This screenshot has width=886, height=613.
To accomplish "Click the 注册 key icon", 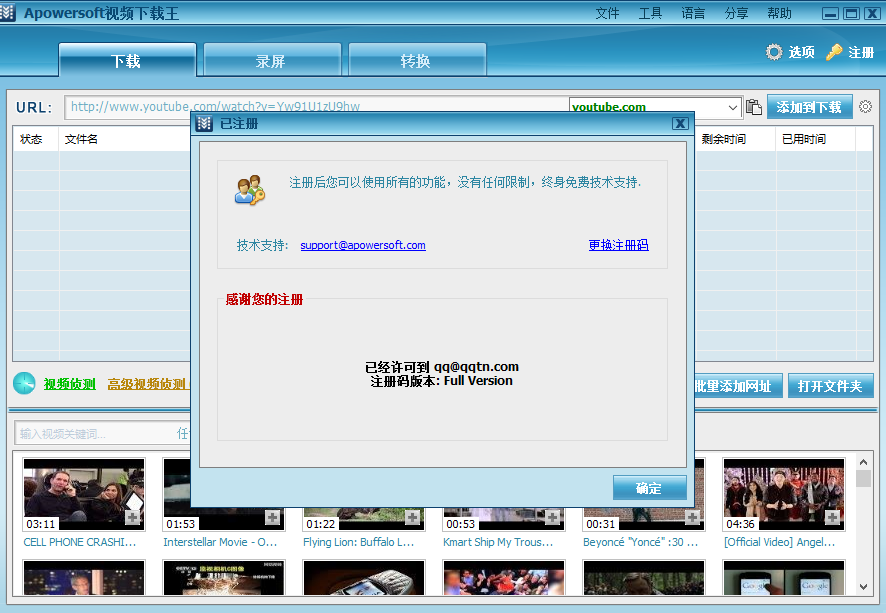I will coord(834,52).
